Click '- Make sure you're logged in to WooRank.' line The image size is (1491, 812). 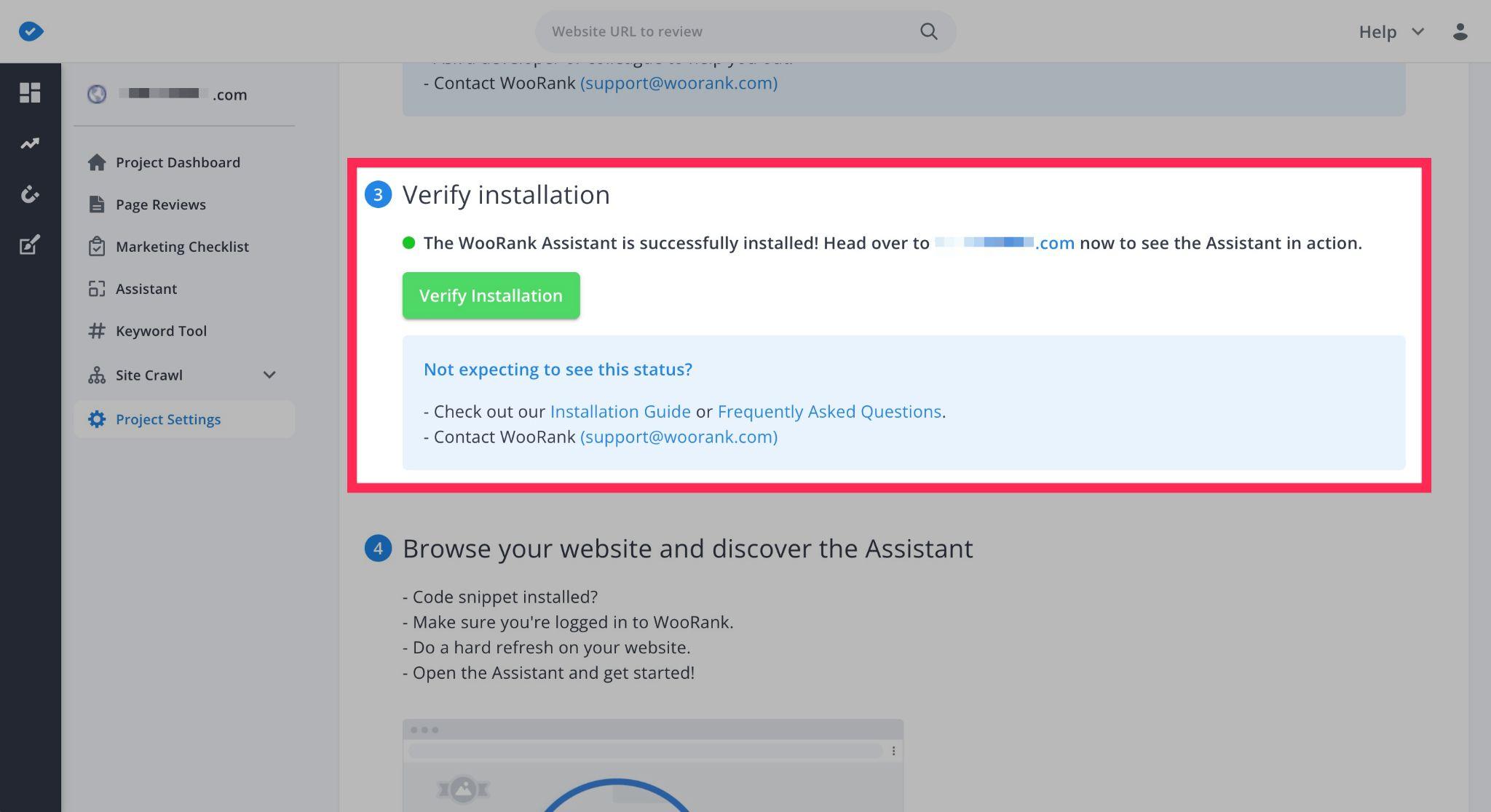pyautogui.click(x=568, y=622)
